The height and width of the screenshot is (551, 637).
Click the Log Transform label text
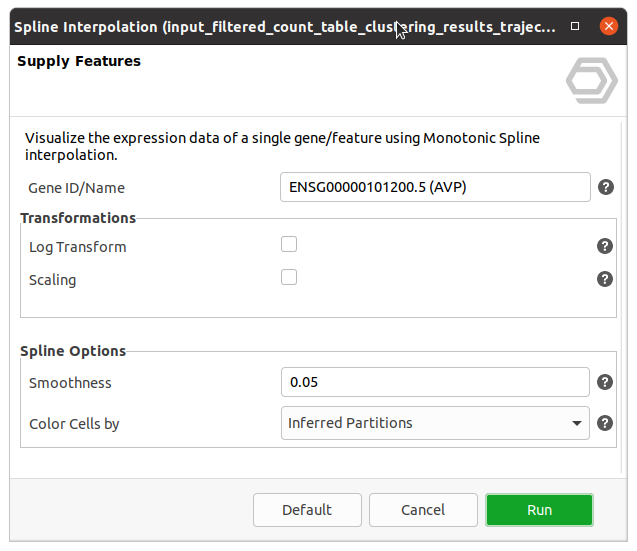coord(77,247)
